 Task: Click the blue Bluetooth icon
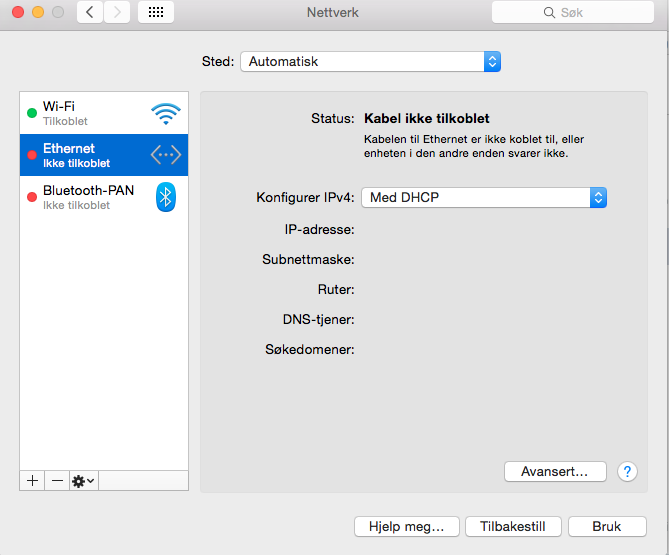pos(166,197)
